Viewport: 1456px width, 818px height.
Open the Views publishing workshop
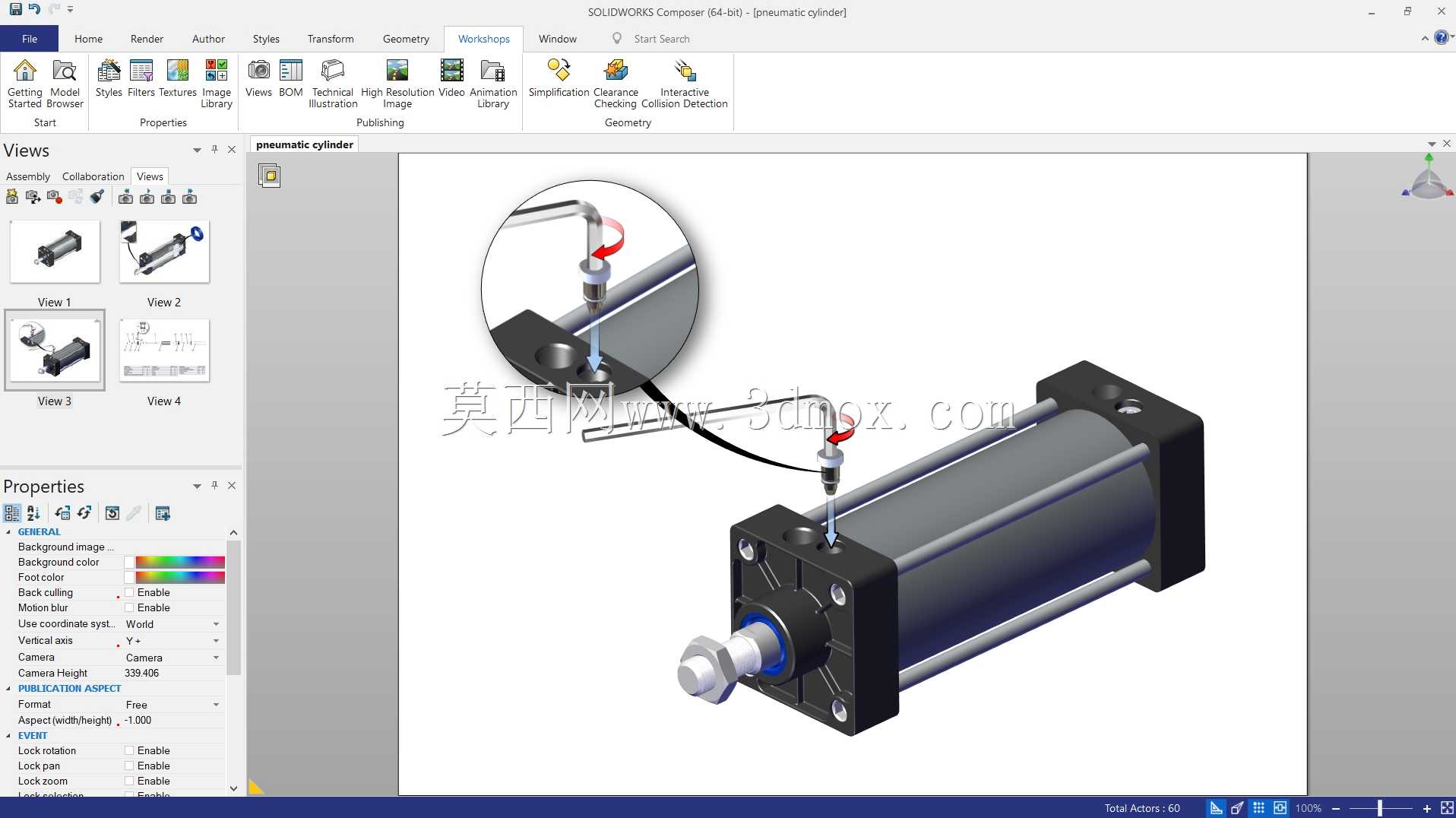[258, 78]
